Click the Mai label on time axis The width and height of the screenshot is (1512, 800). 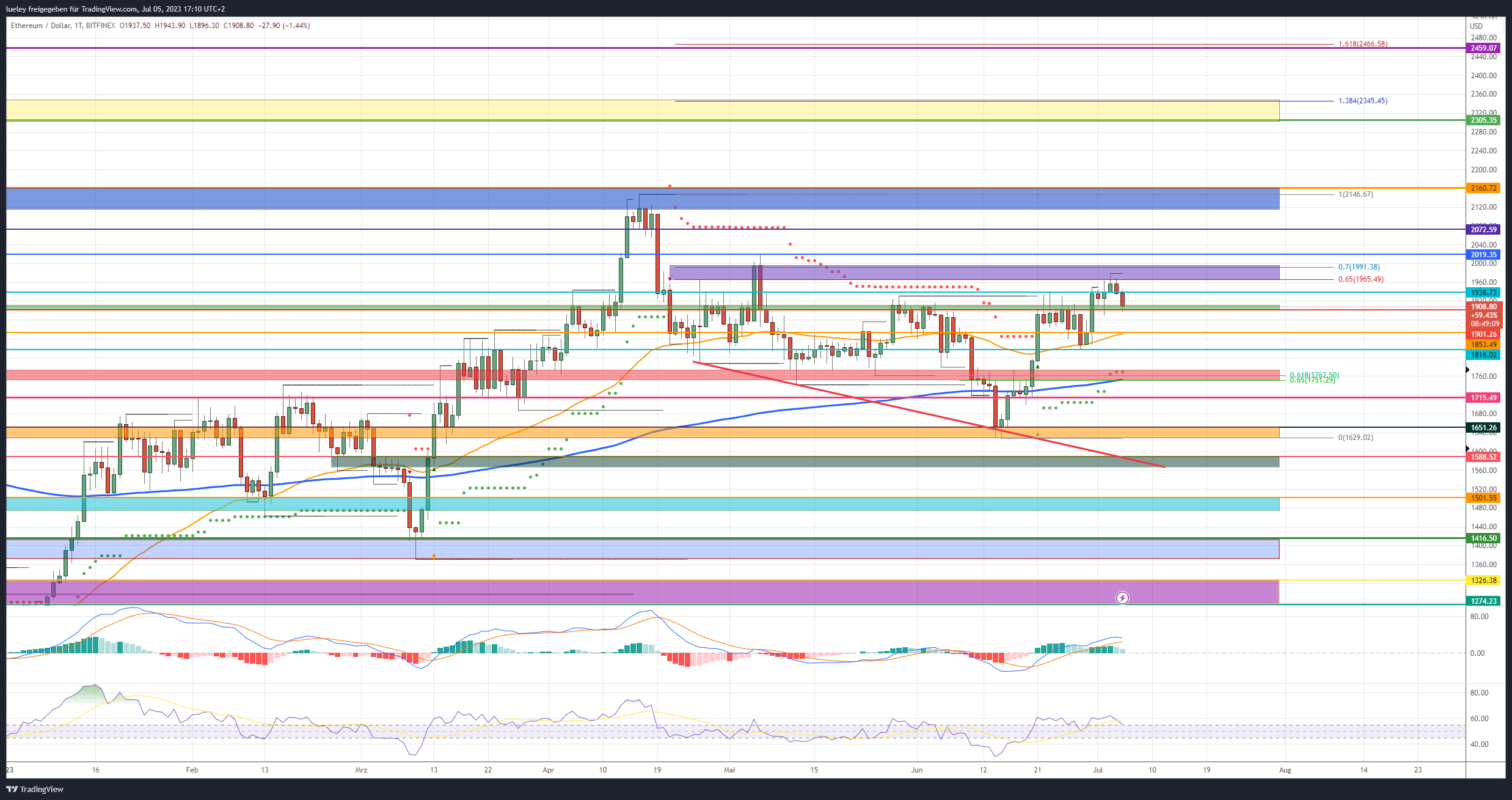(x=729, y=770)
